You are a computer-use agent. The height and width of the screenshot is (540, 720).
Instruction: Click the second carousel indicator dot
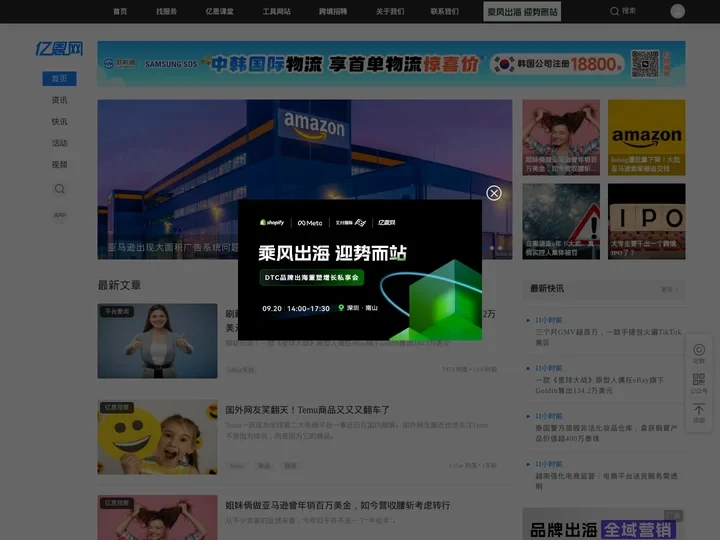tap(492, 248)
